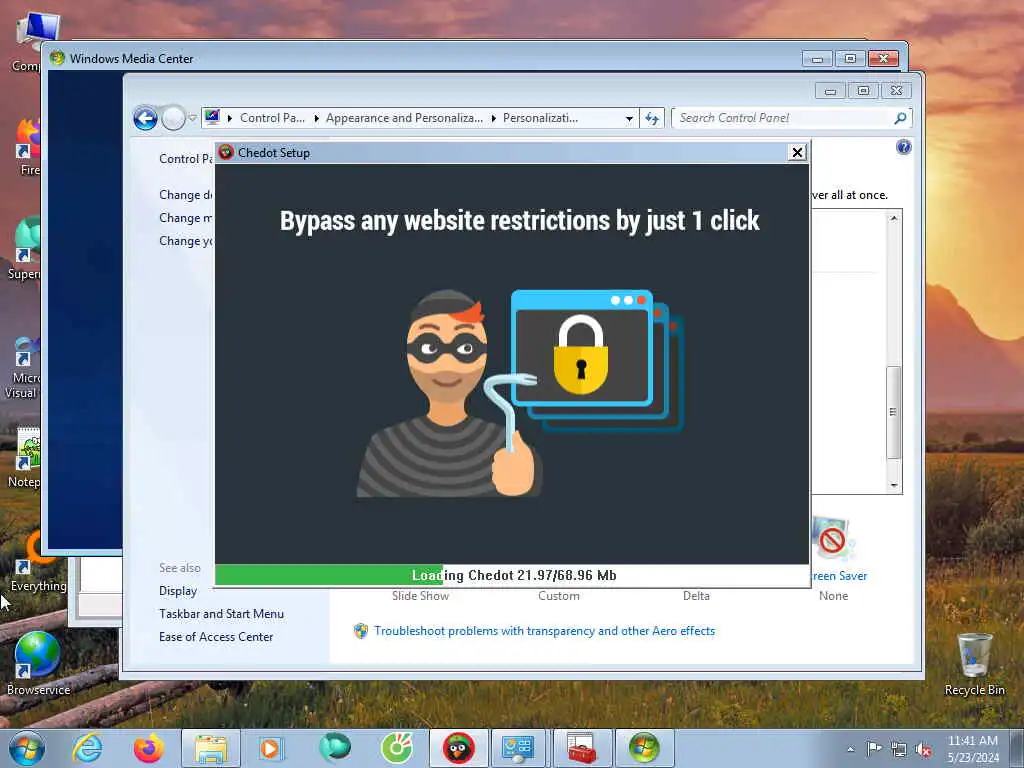Open the address bar history dropdown

click(629, 118)
